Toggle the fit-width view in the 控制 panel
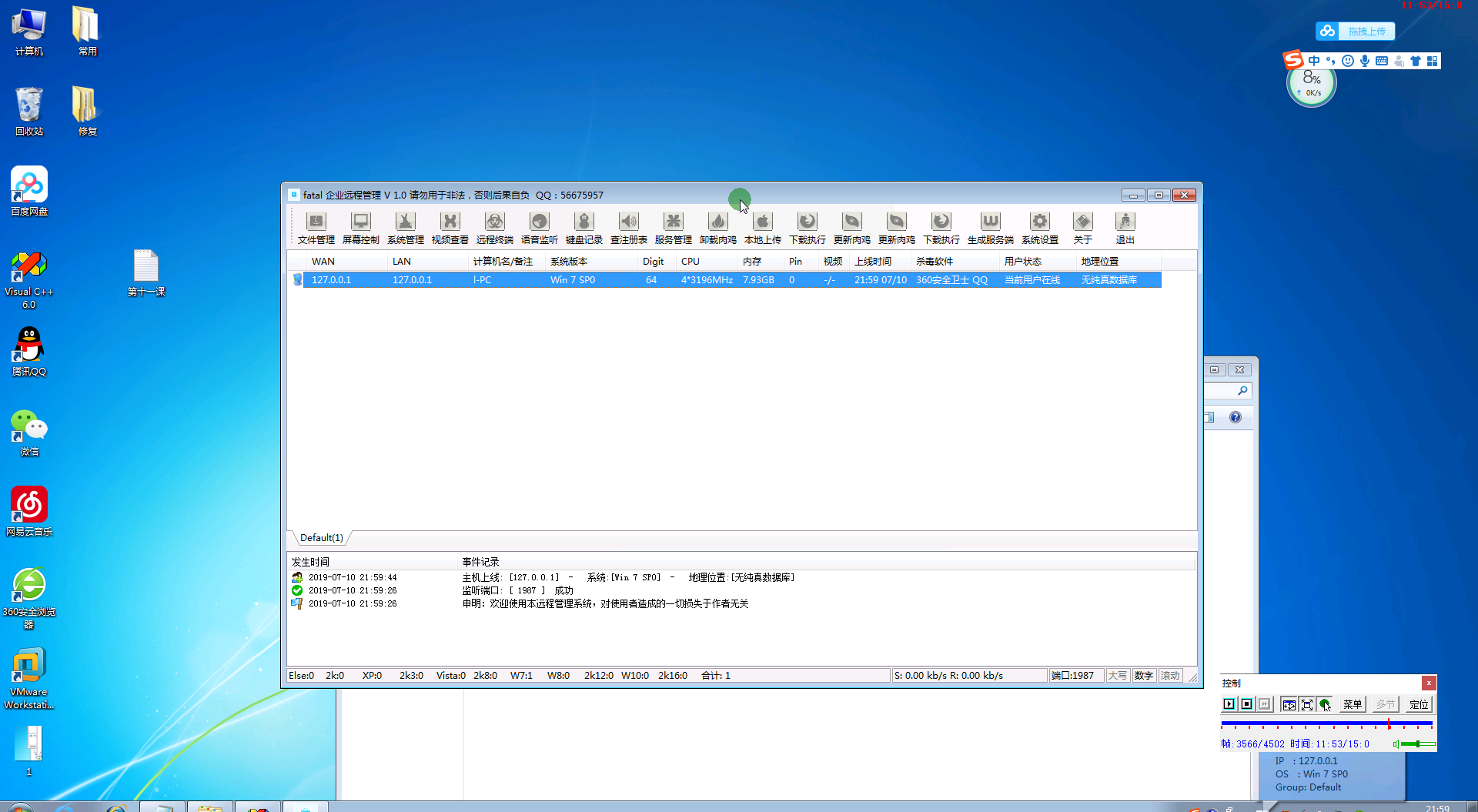Viewport: 1478px width, 812px height. 1289,704
